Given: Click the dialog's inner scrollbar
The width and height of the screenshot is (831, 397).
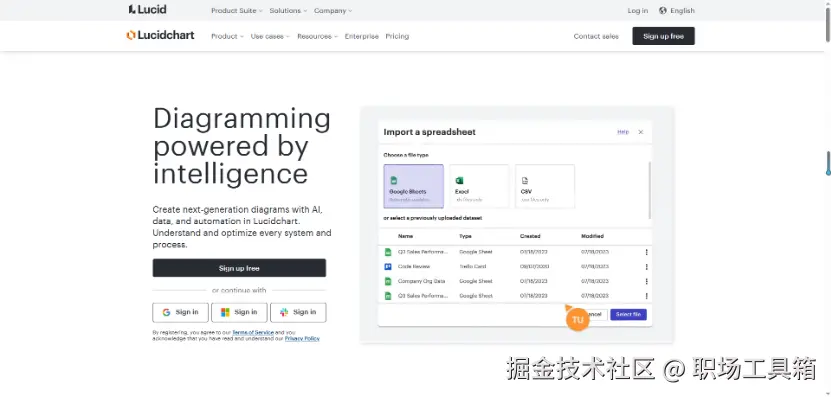Looking at the screenshot, I should coord(650,190).
